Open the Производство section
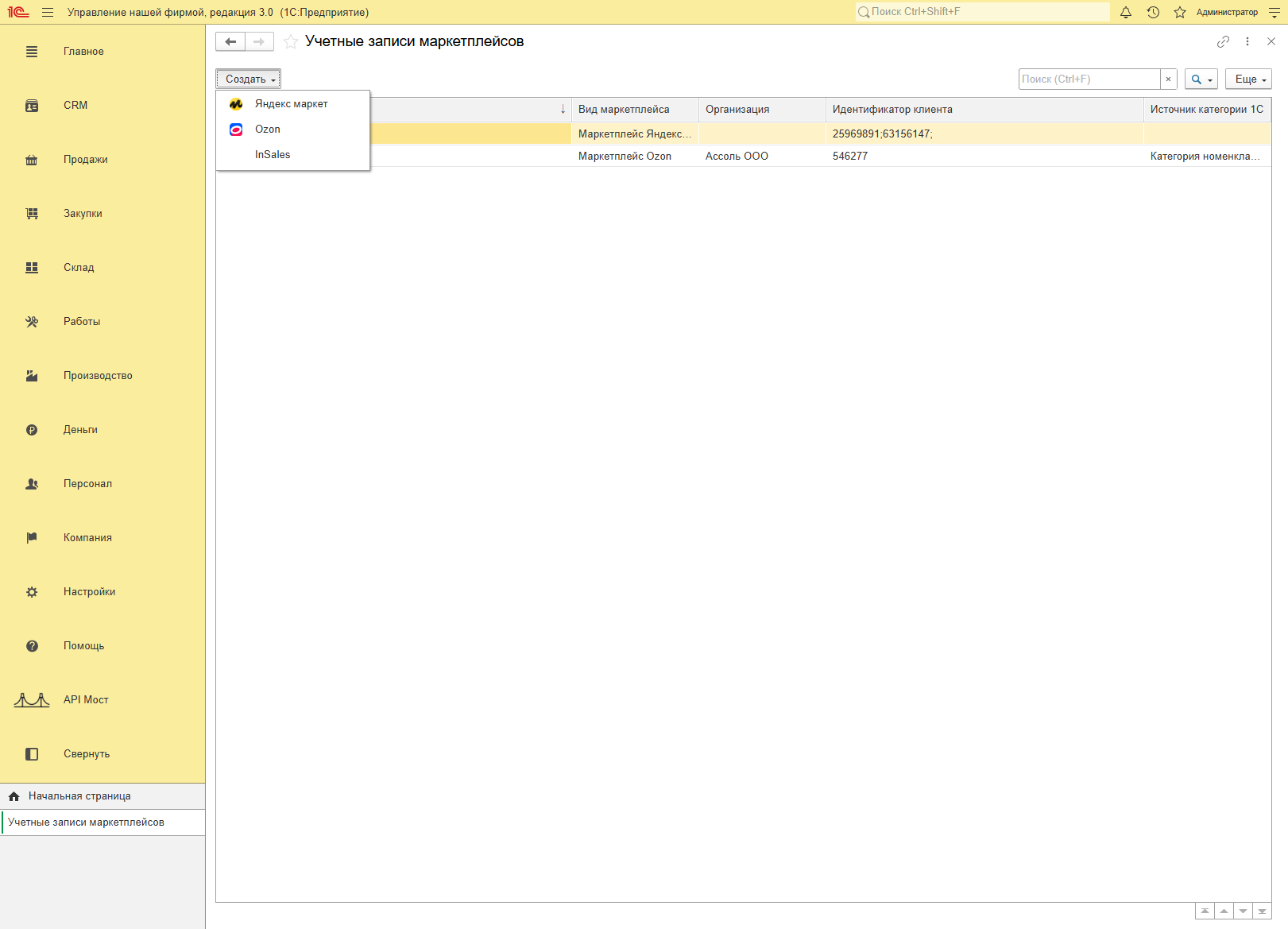The height and width of the screenshot is (929, 1288). tap(102, 376)
